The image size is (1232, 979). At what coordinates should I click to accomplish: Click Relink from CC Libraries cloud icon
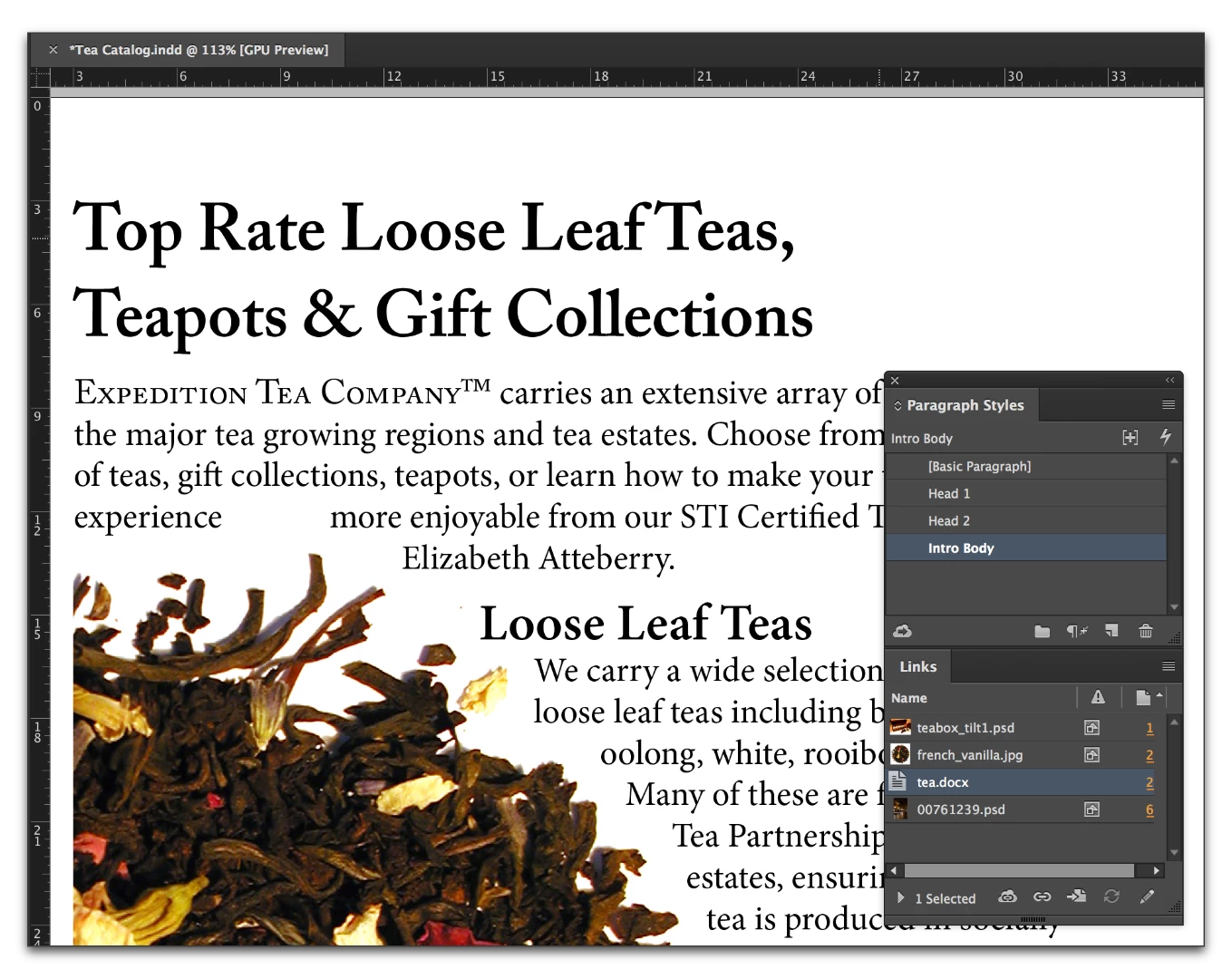pos(1007,897)
